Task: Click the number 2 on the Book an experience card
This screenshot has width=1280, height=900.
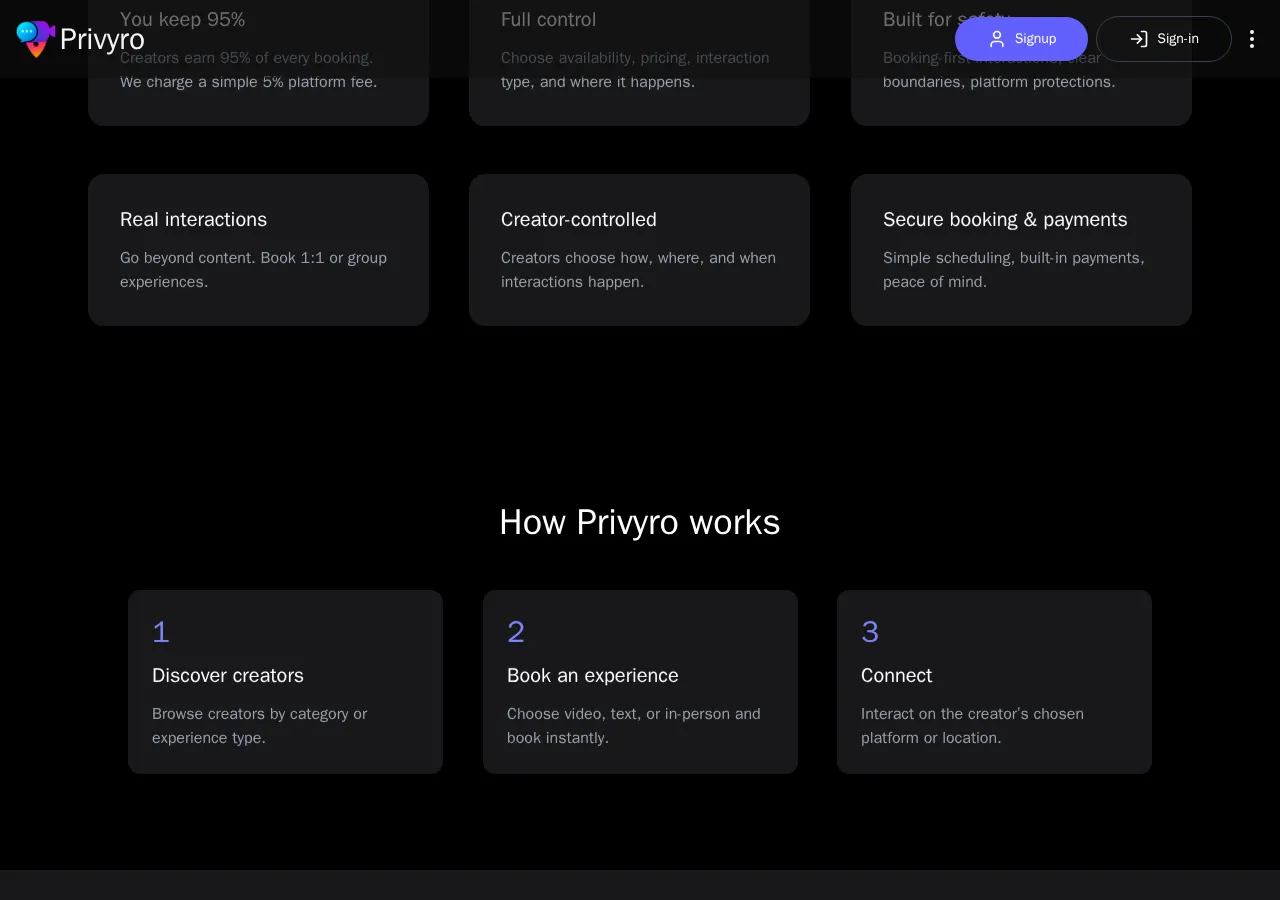Action: 516,632
